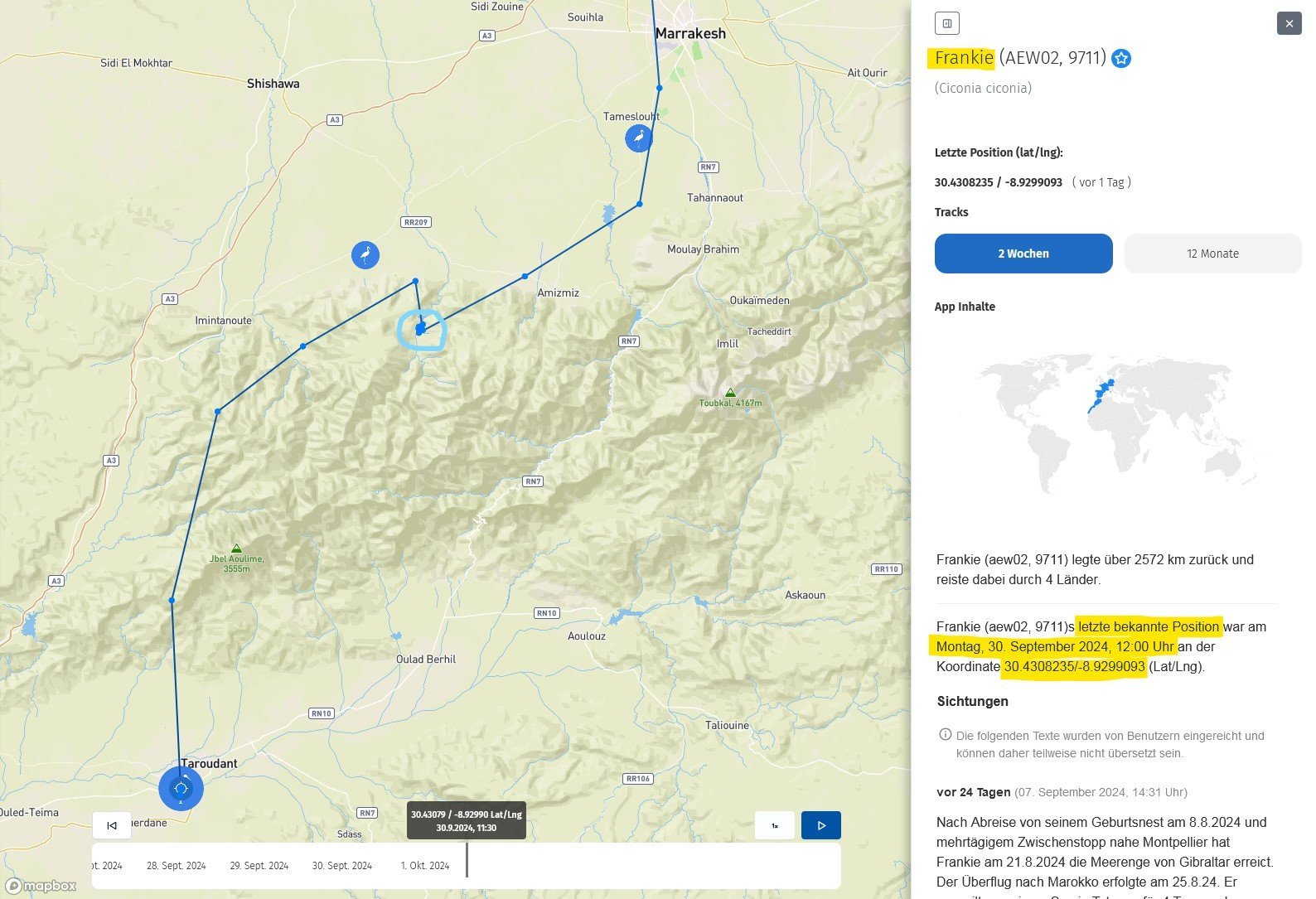Click the stork marker north of Imintanoute
The height and width of the screenshot is (899, 1316).
(365, 254)
